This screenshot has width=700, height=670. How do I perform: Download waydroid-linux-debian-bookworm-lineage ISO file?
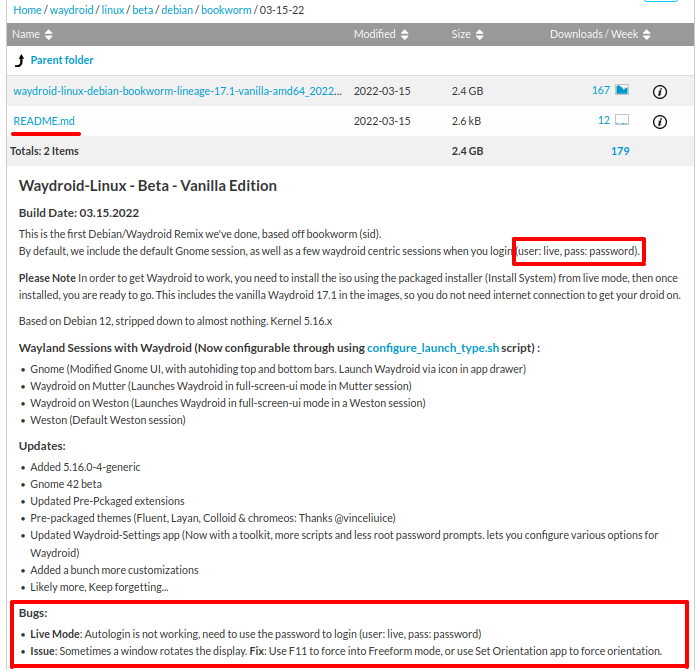177,91
